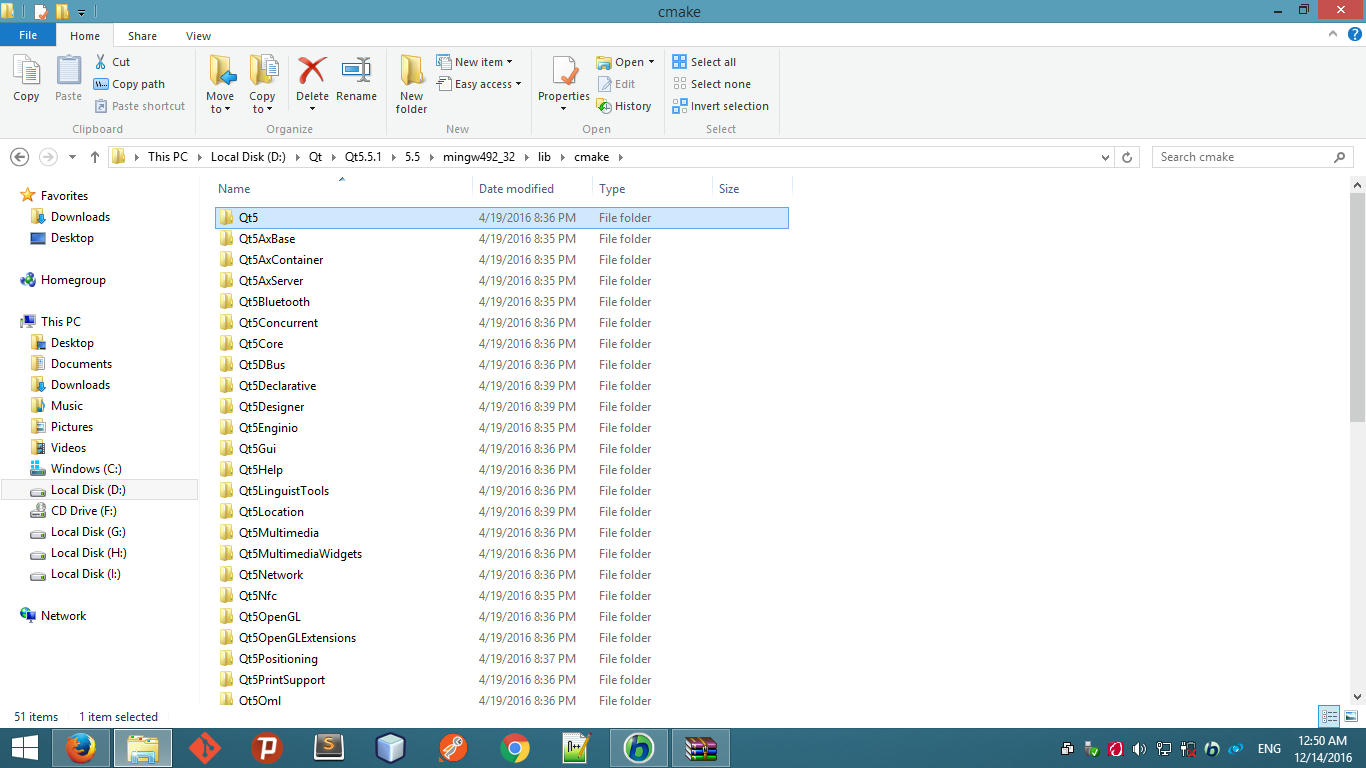Click the Edit button in Open group
The image size is (1366, 768).
[616, 84]
